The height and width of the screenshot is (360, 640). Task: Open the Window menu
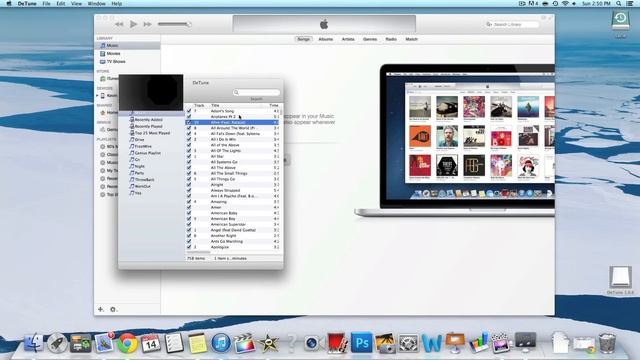point(97,3)
